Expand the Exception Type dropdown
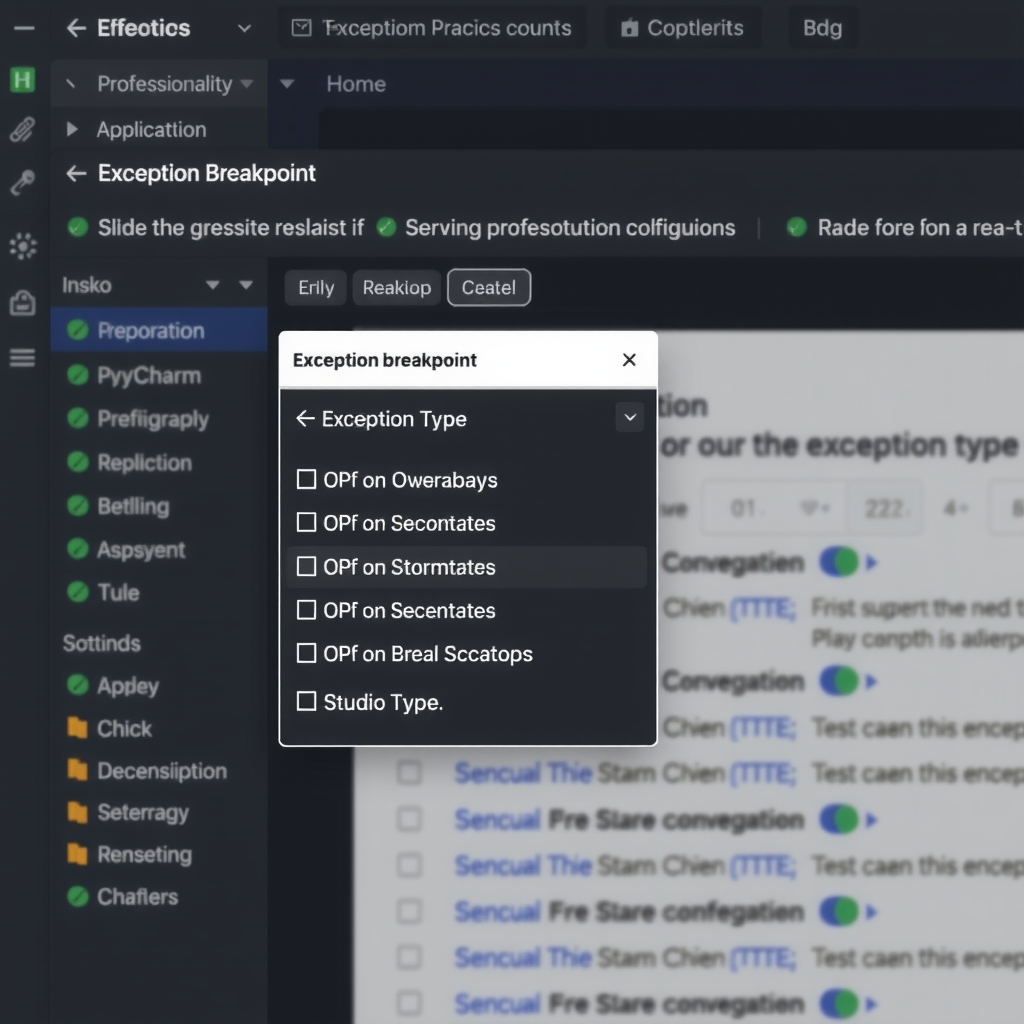Screen dimensions: 1024x1024 629,418
